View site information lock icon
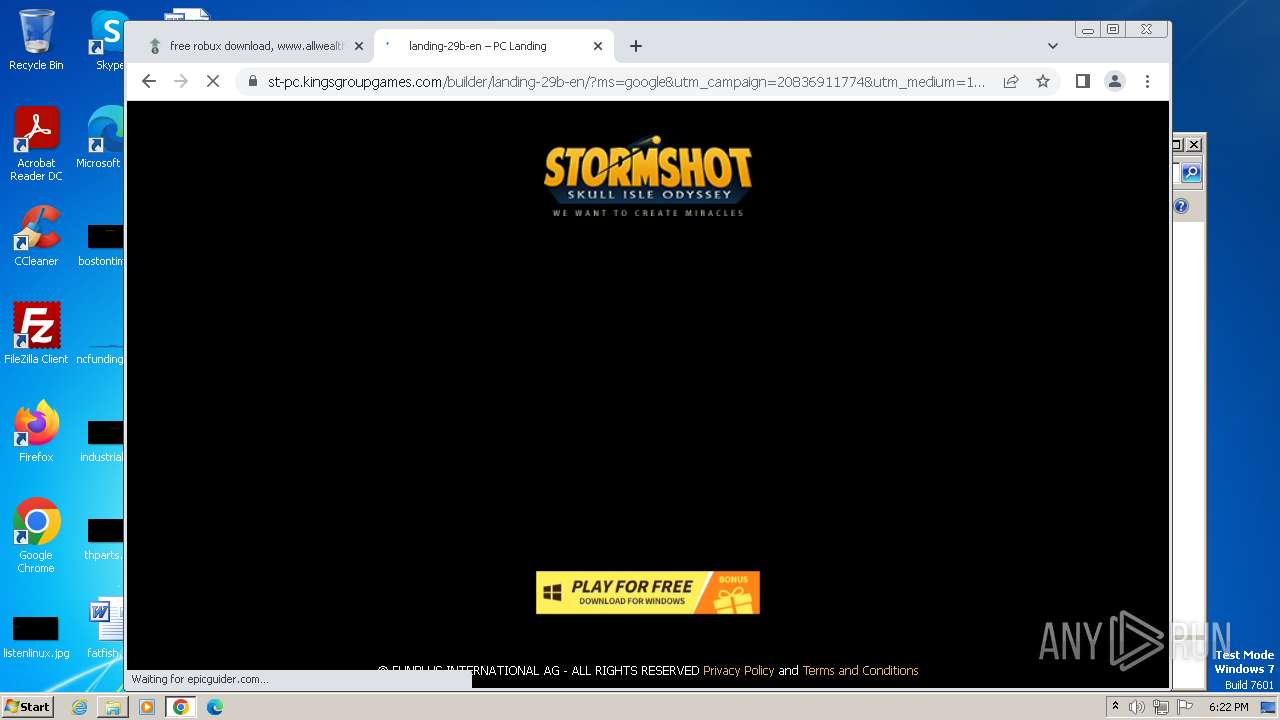1280x720 pixels. [x=253, y=81]
